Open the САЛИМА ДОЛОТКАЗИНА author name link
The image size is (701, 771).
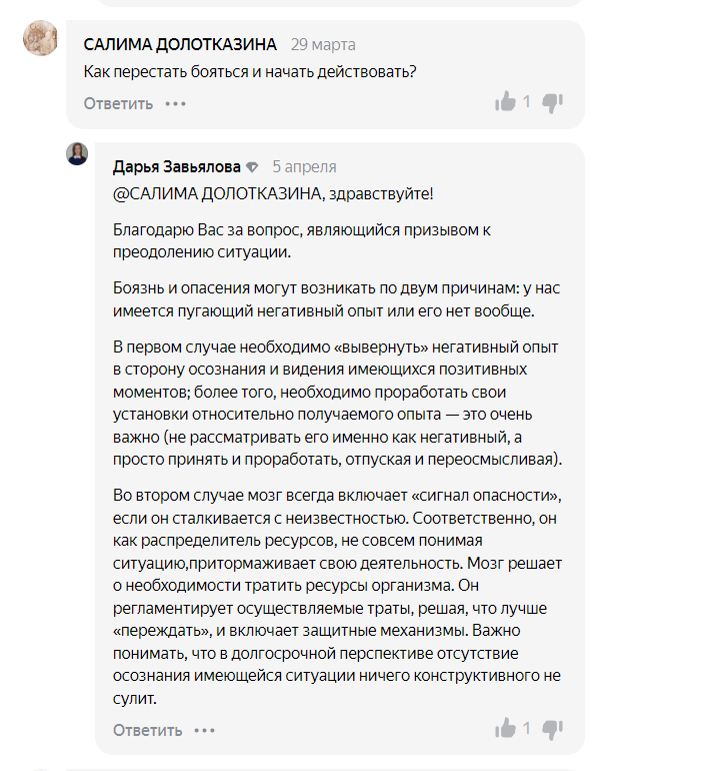click(181, 45)
